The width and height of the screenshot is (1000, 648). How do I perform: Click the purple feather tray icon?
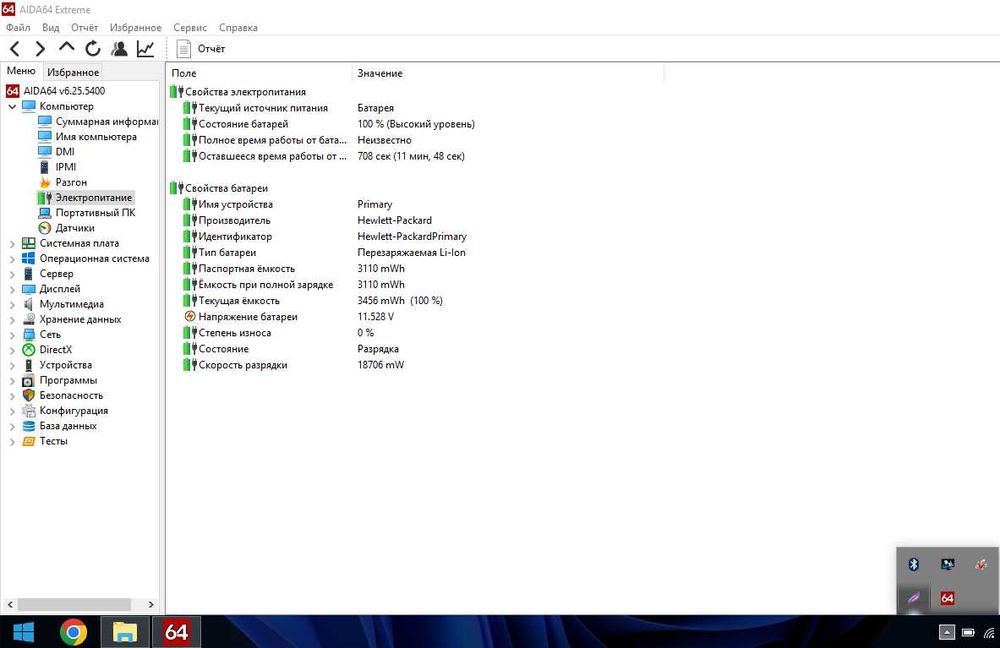pos(913,598)
